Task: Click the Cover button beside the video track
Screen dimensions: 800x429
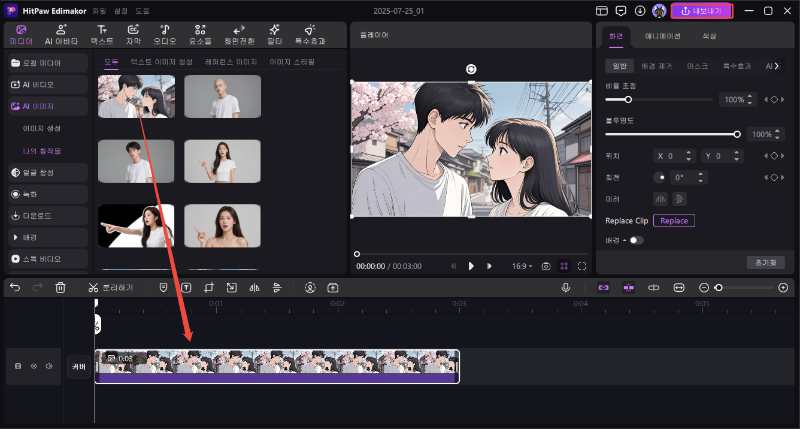Action: point(79,366)
